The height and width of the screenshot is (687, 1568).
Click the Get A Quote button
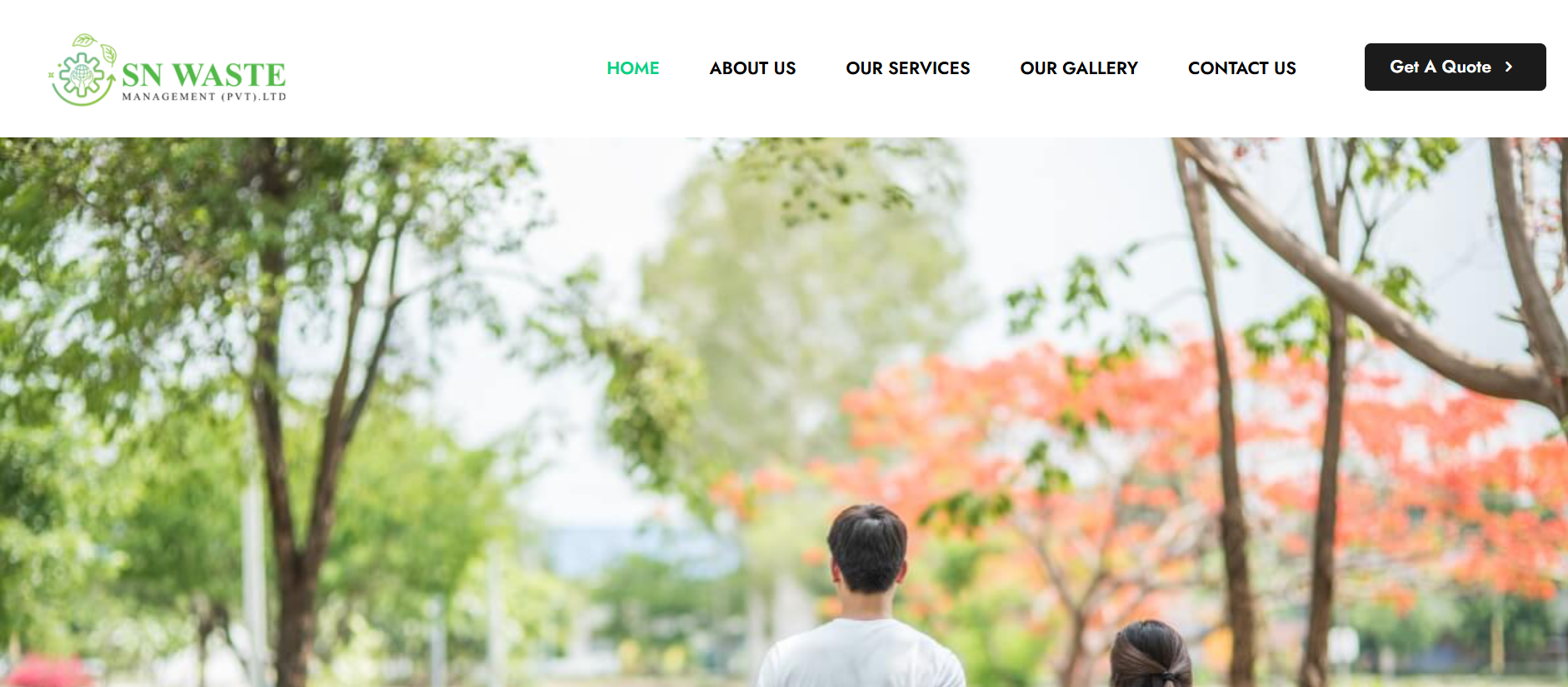tap(1455, 67)
